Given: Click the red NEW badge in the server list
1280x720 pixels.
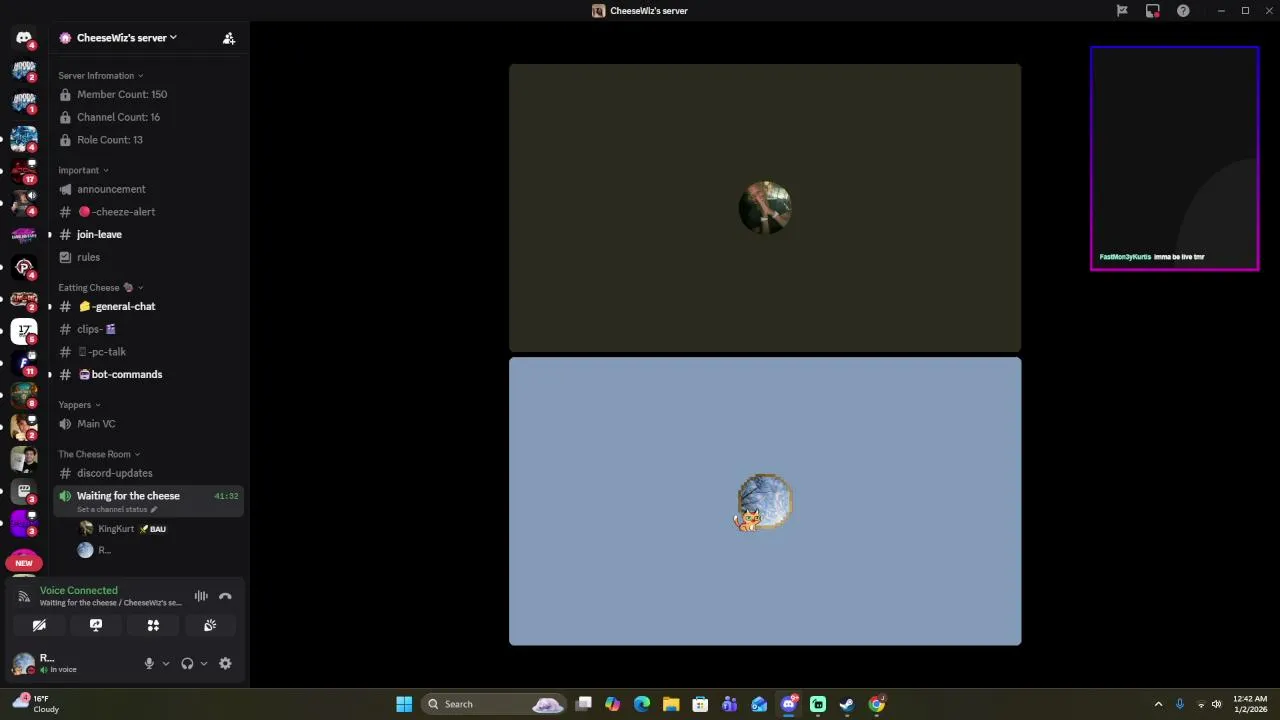Looking at the screenshot, I should coord(24,562).
